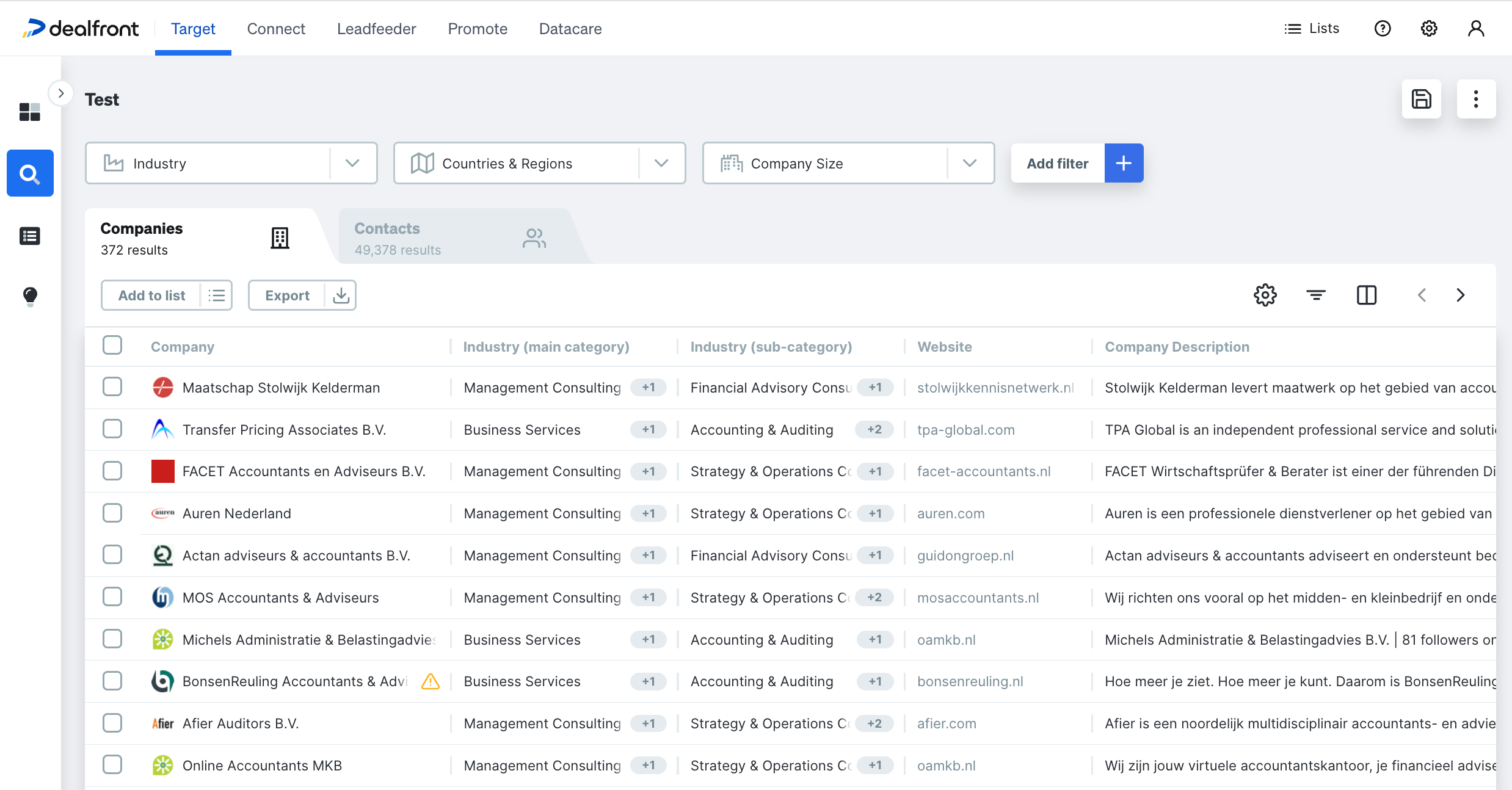Expand the Countries & Regions filter dropdown
The width and height of the screenshot is (1512, 790).
point(661,163)
